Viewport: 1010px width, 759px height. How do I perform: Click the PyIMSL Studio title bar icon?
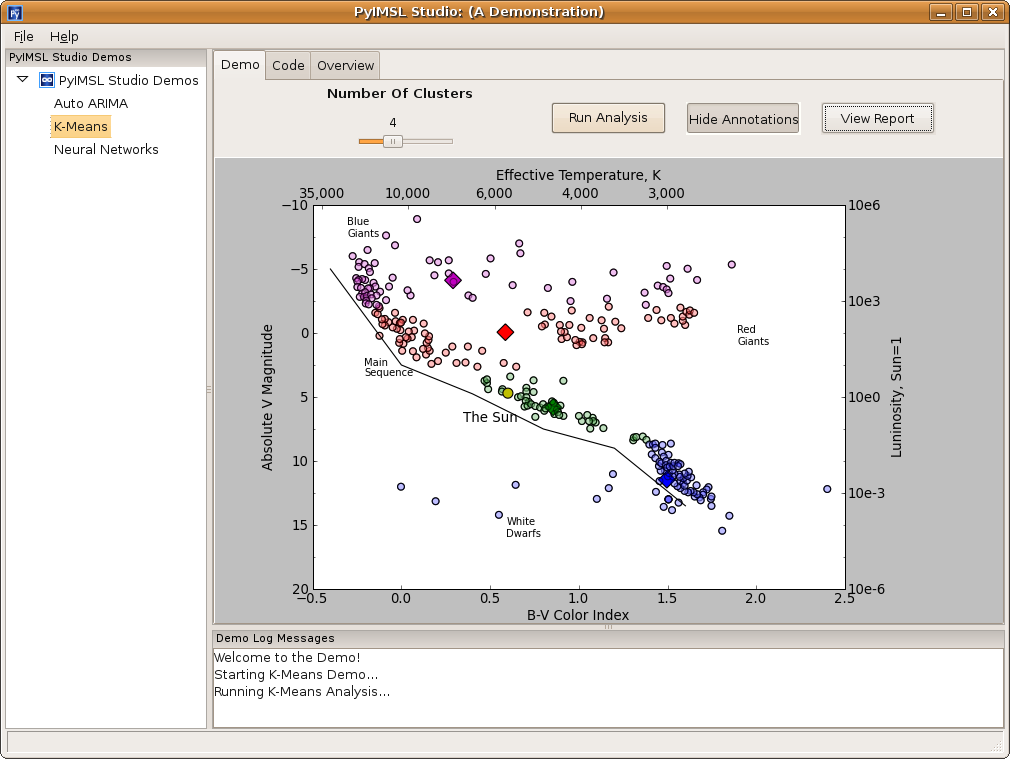tap(15, 12)
